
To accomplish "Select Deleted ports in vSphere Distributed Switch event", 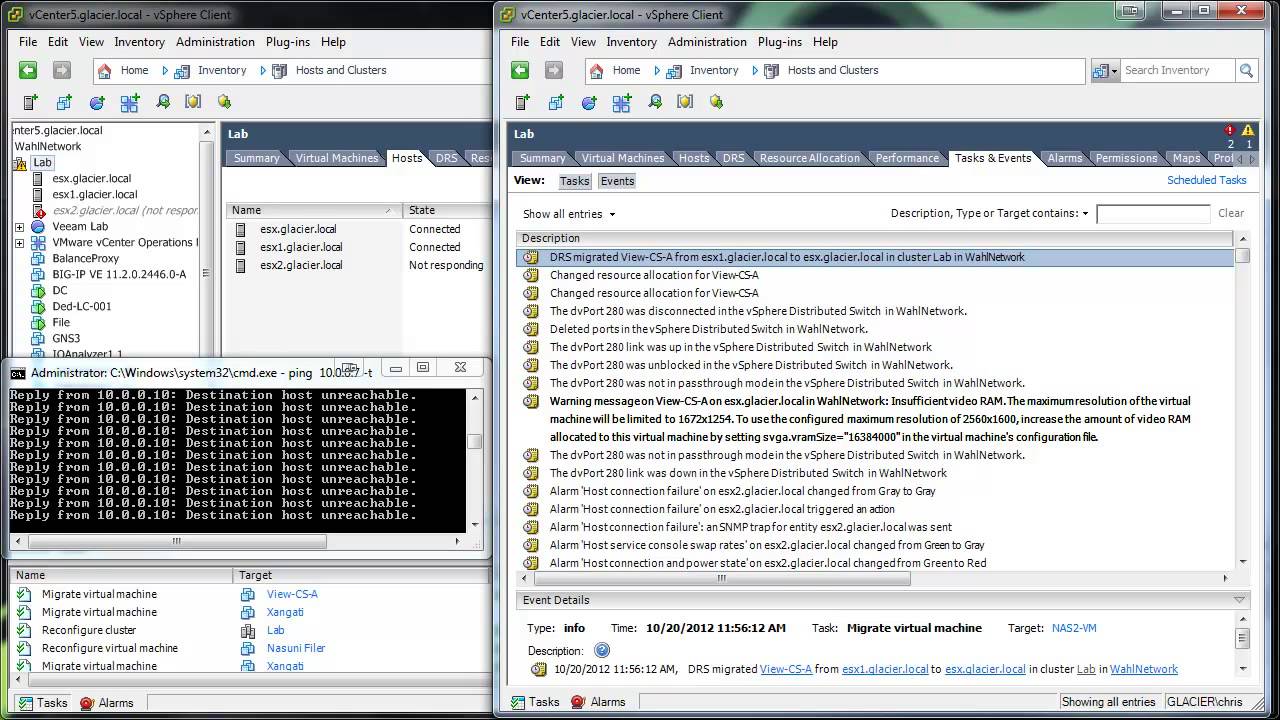I will [x=708, y=329].
